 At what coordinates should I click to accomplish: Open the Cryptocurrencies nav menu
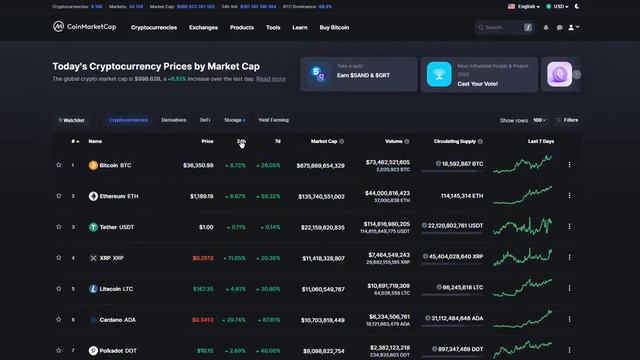coord(154,27)
